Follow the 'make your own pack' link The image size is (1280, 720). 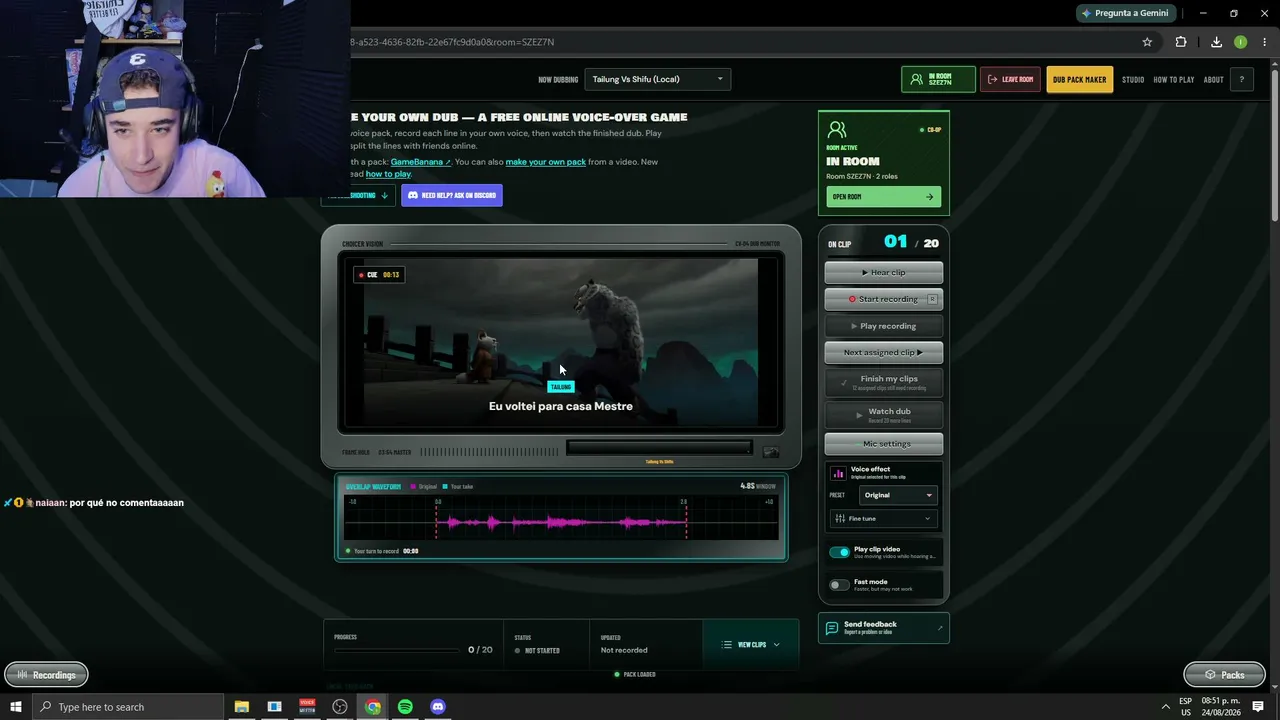pos(546,162)
